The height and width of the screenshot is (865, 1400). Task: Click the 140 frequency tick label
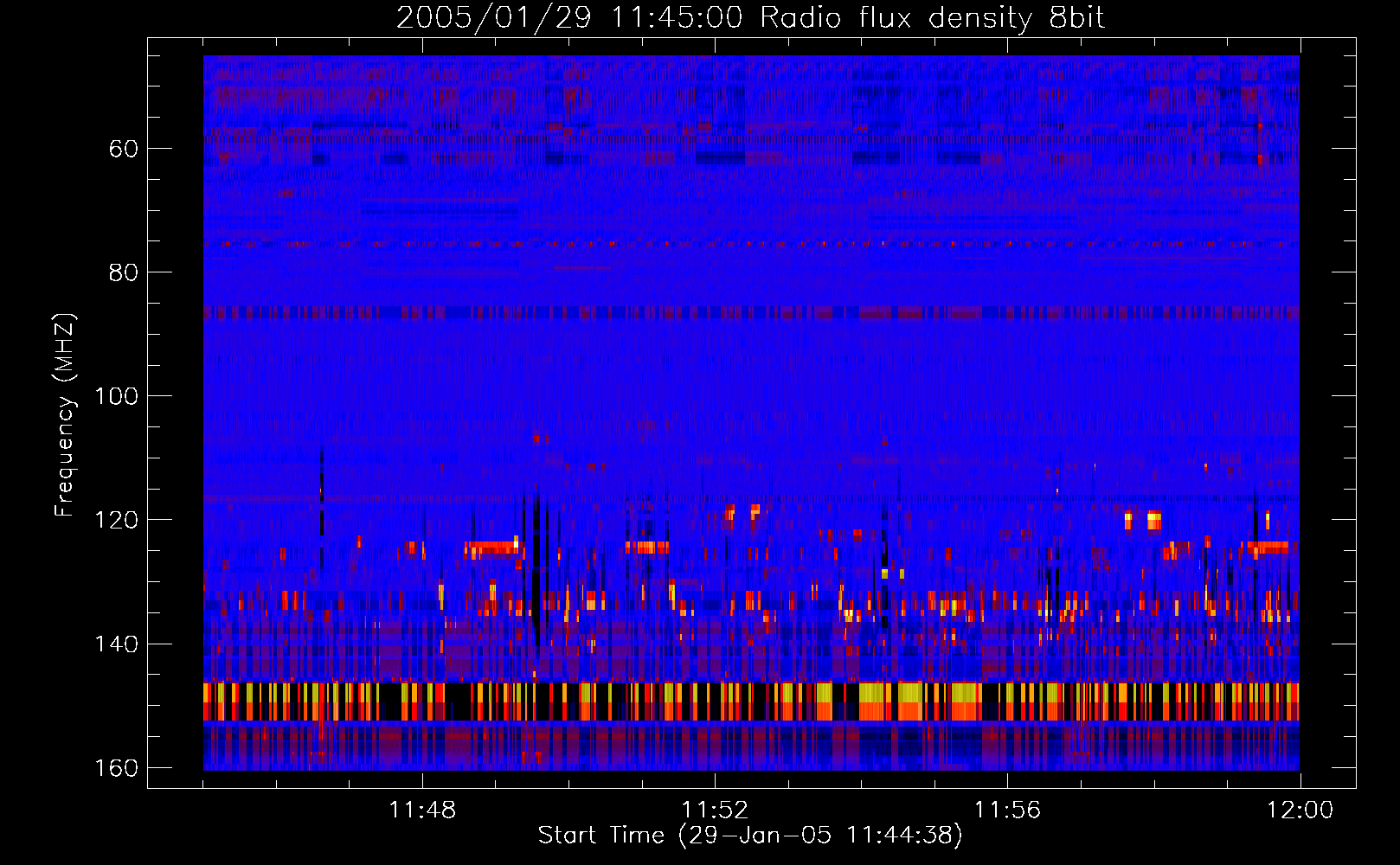pos(116,644)
